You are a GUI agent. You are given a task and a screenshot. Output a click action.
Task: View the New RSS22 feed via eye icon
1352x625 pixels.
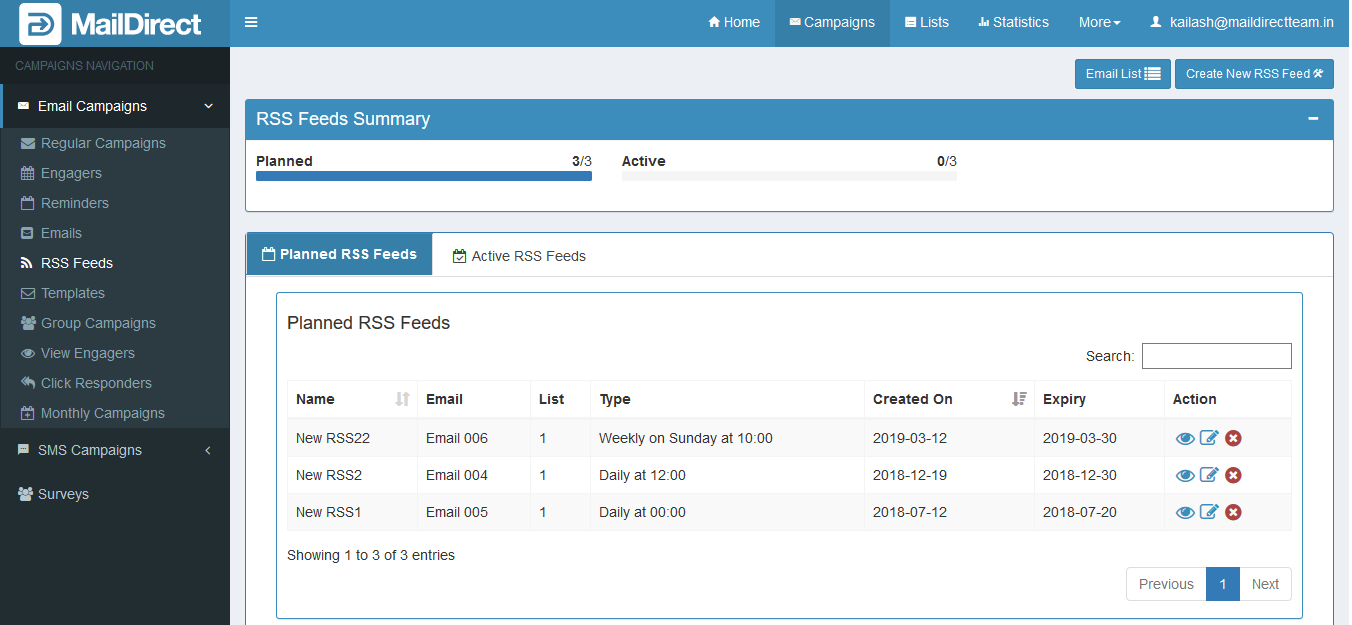1185,438
